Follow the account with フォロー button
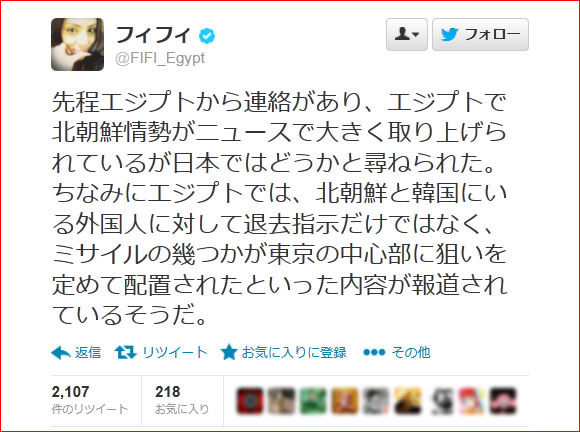Screen dimensions: 580x432 coord(480,34)
